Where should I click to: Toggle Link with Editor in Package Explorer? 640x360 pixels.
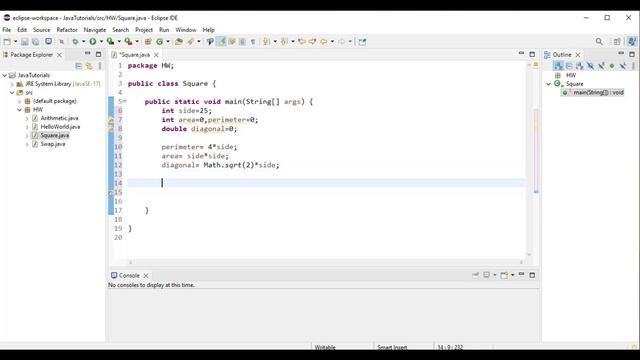(89, 66)
